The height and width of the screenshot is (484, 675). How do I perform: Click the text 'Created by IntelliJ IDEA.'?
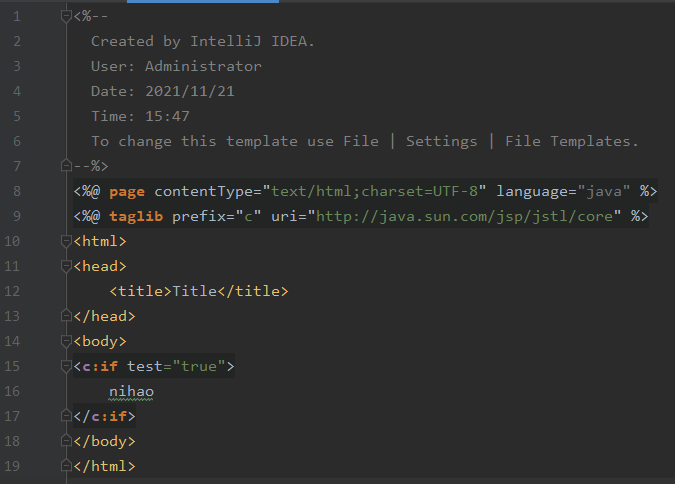point(203,41)
